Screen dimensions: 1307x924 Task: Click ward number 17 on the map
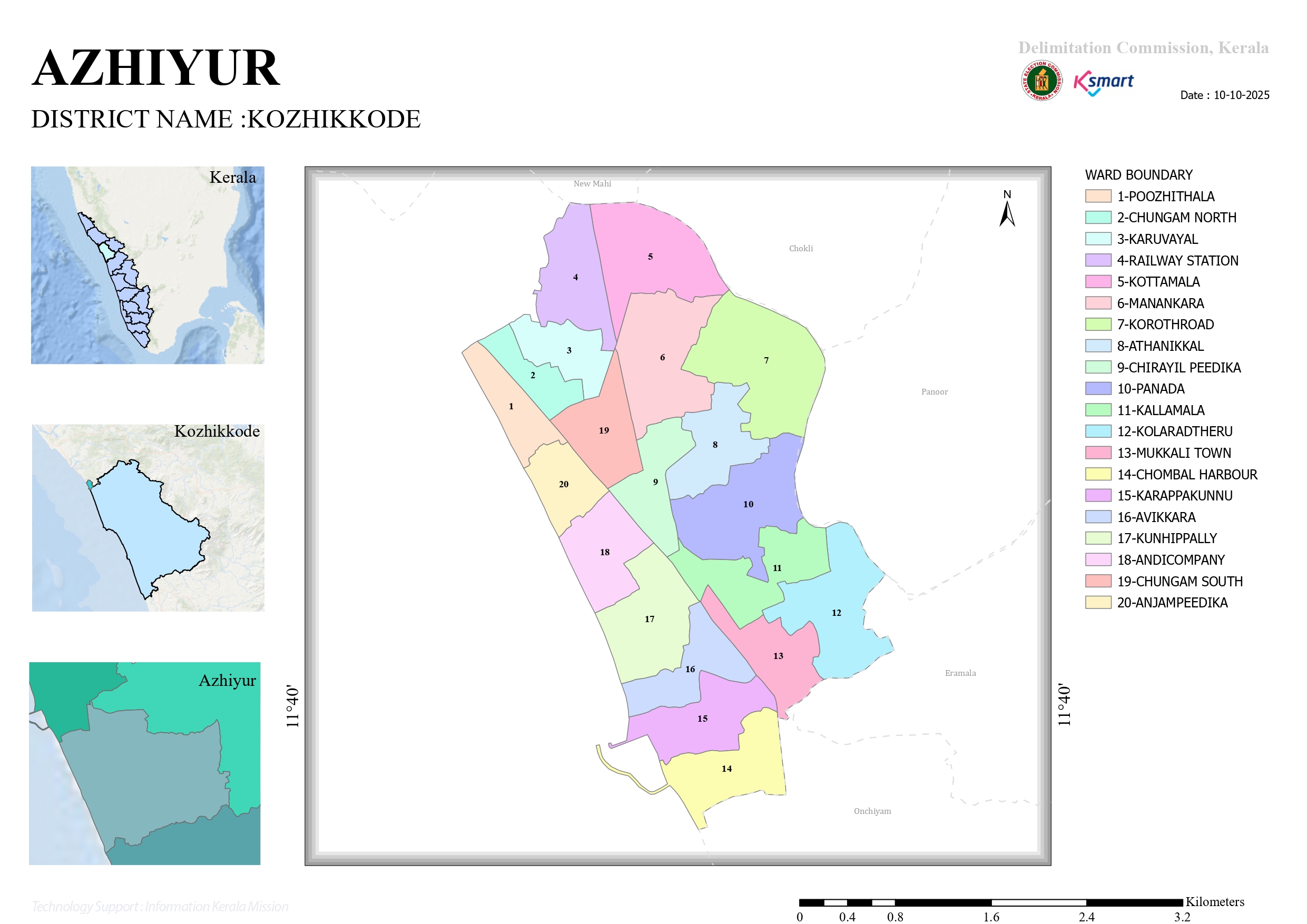(650, 620)
